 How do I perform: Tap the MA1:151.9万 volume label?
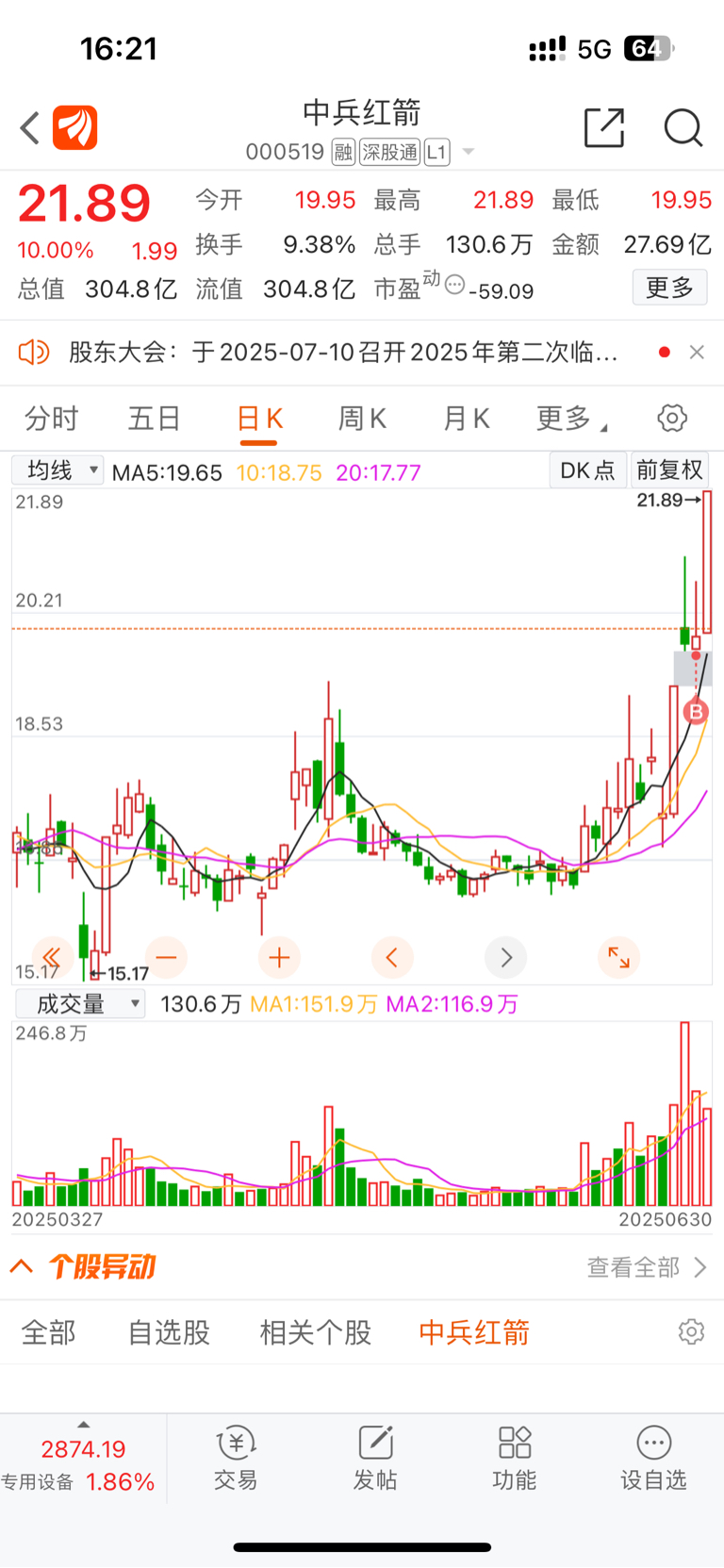click(314, 1004)
